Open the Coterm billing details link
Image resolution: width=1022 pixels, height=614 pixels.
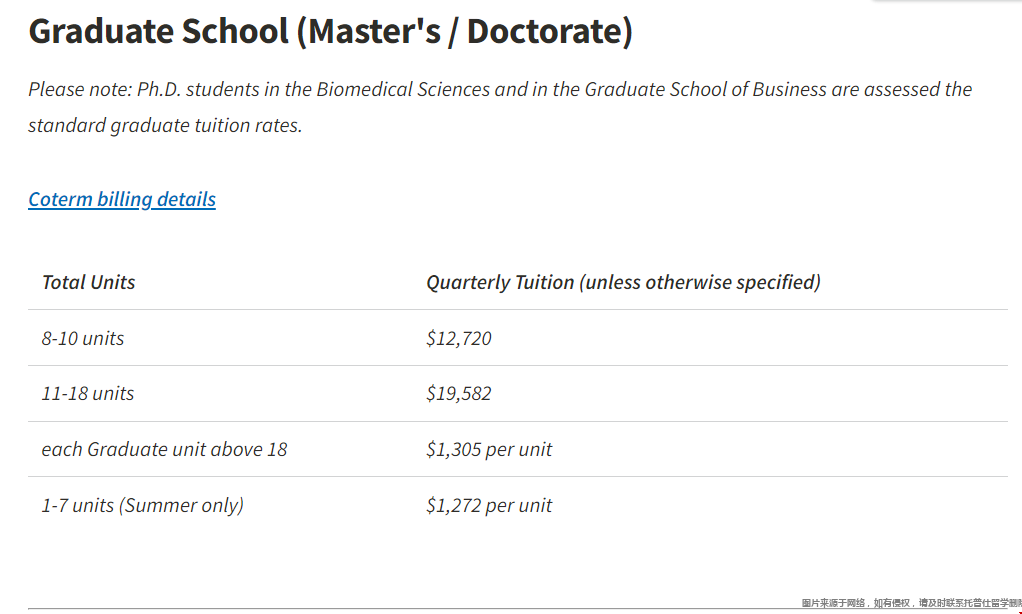122,199
